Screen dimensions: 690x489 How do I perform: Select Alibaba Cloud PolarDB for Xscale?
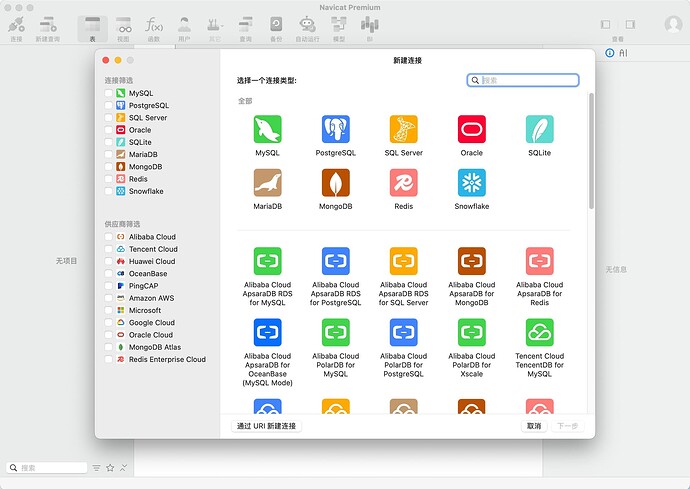point(472,332)
